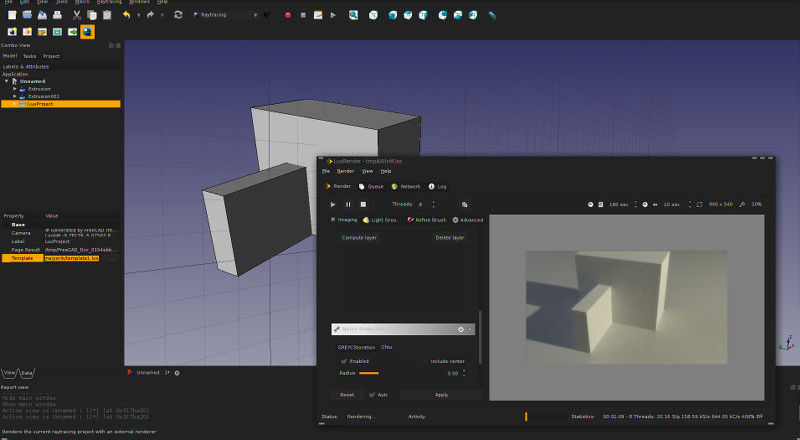Toggle the Include center checkbox
This screenshot has height=440, width=800.
[426, 361]
